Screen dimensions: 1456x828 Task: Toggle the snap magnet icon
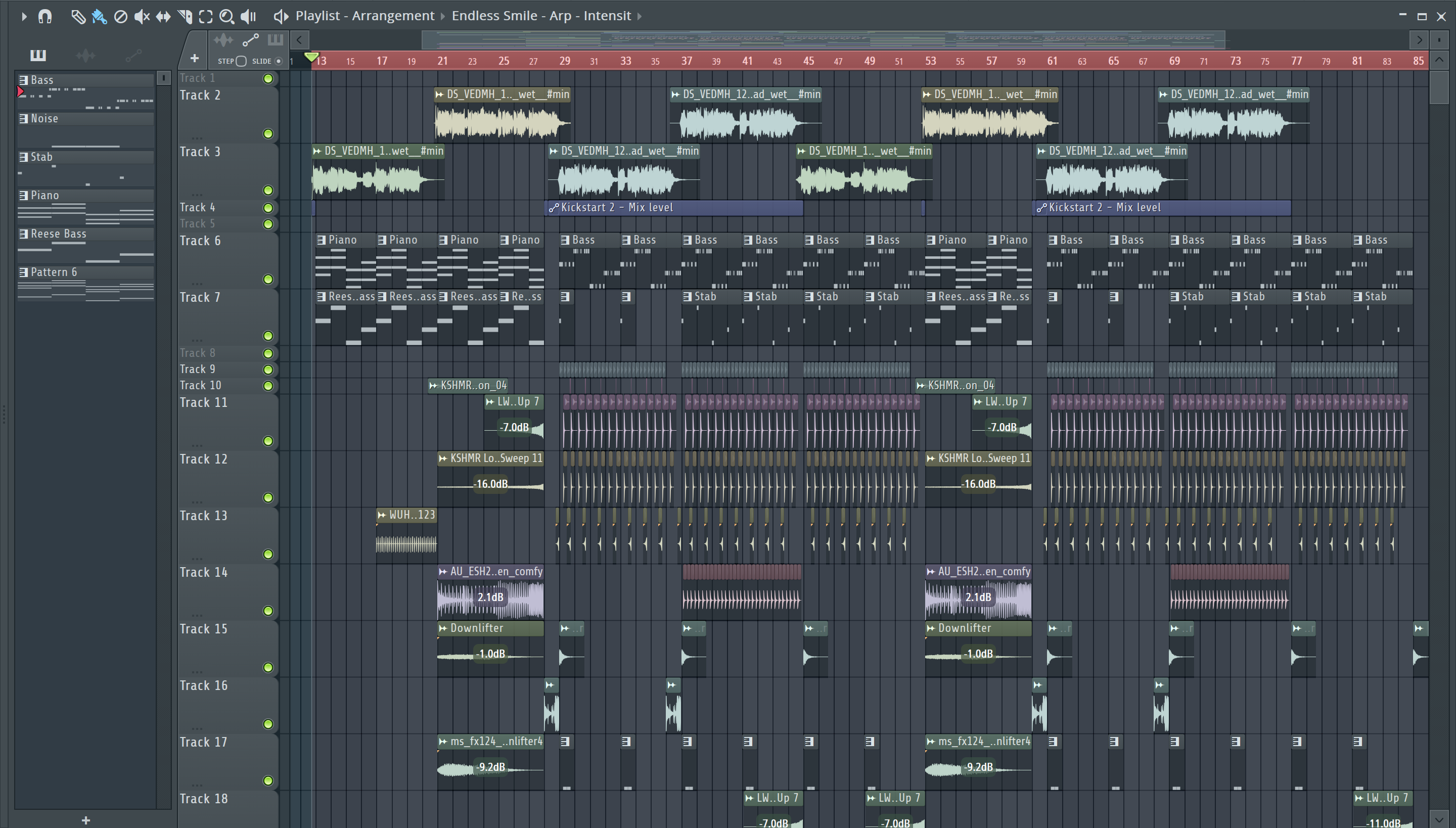45,17
